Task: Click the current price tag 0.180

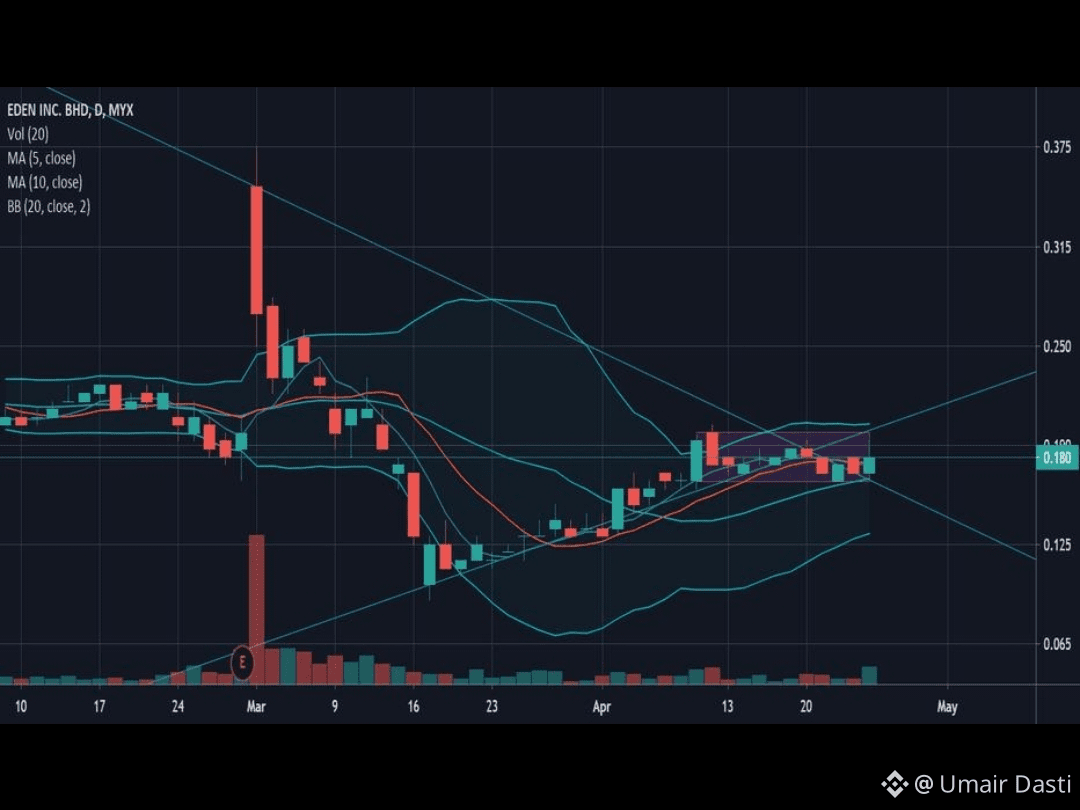Action: tap(1057, 458)
